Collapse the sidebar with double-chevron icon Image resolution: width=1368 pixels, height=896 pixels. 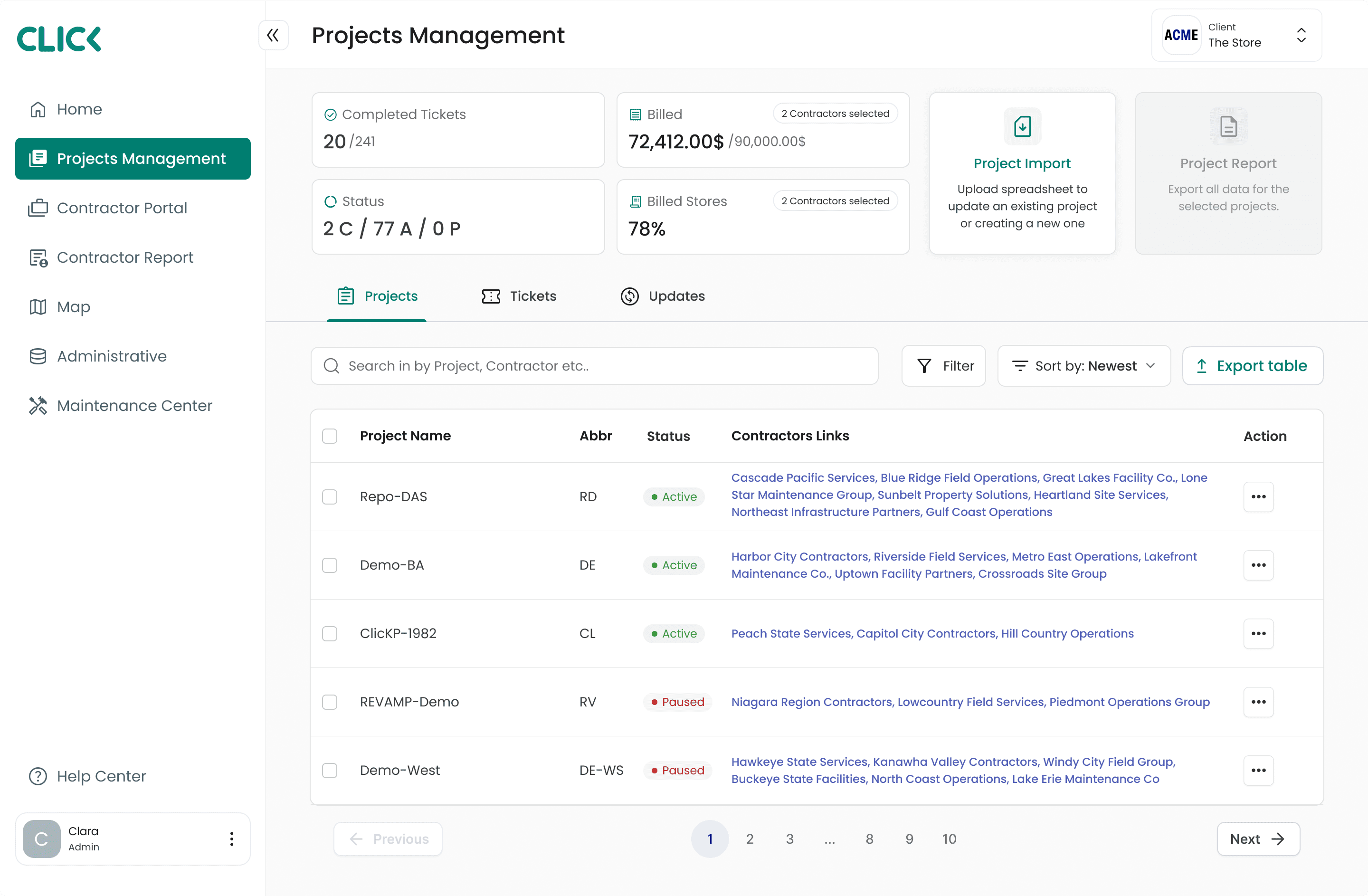[273, 36]
